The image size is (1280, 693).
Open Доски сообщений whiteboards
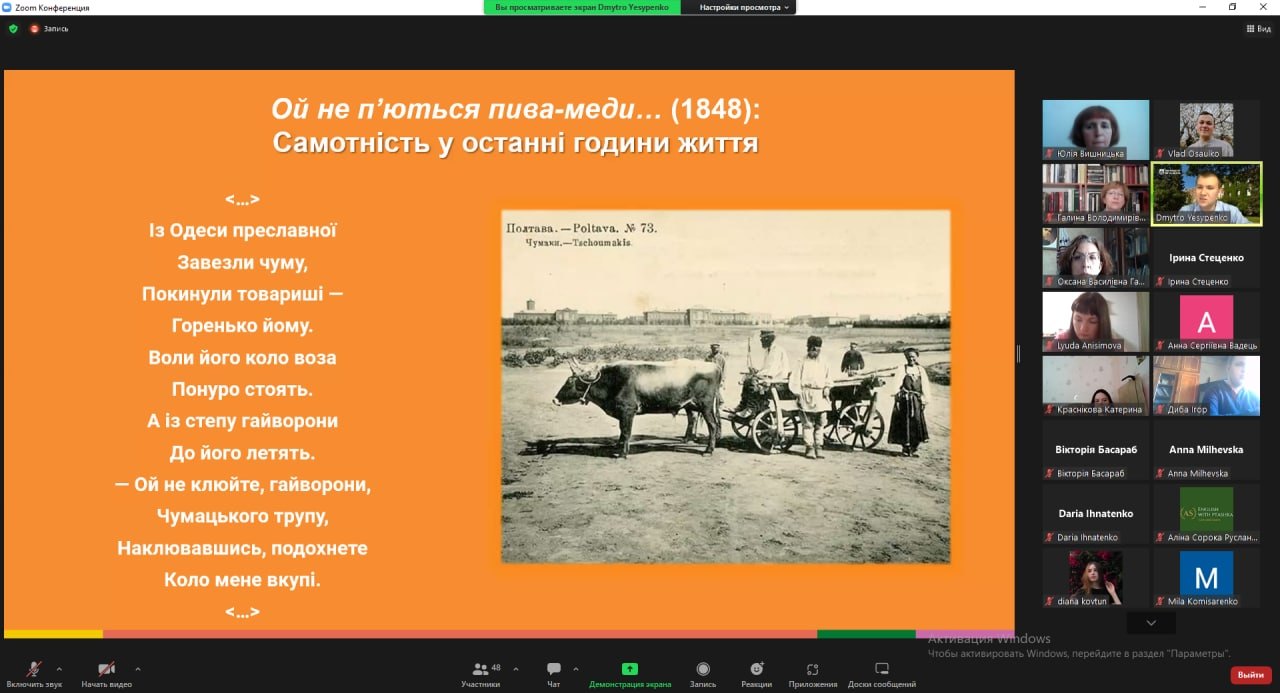pos(881,674)
